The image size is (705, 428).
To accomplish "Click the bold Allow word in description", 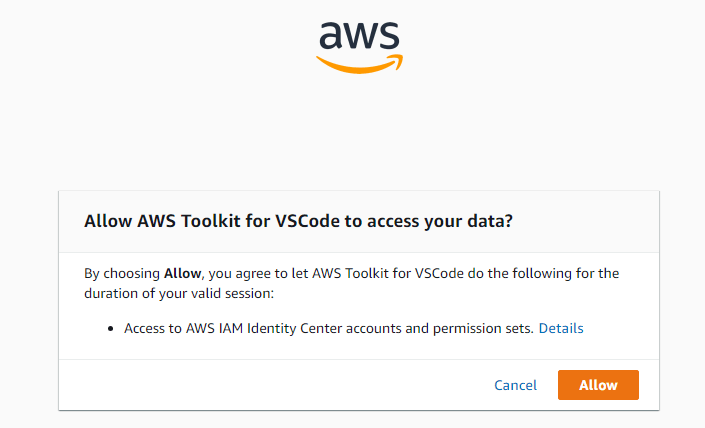I will [182, 273].
